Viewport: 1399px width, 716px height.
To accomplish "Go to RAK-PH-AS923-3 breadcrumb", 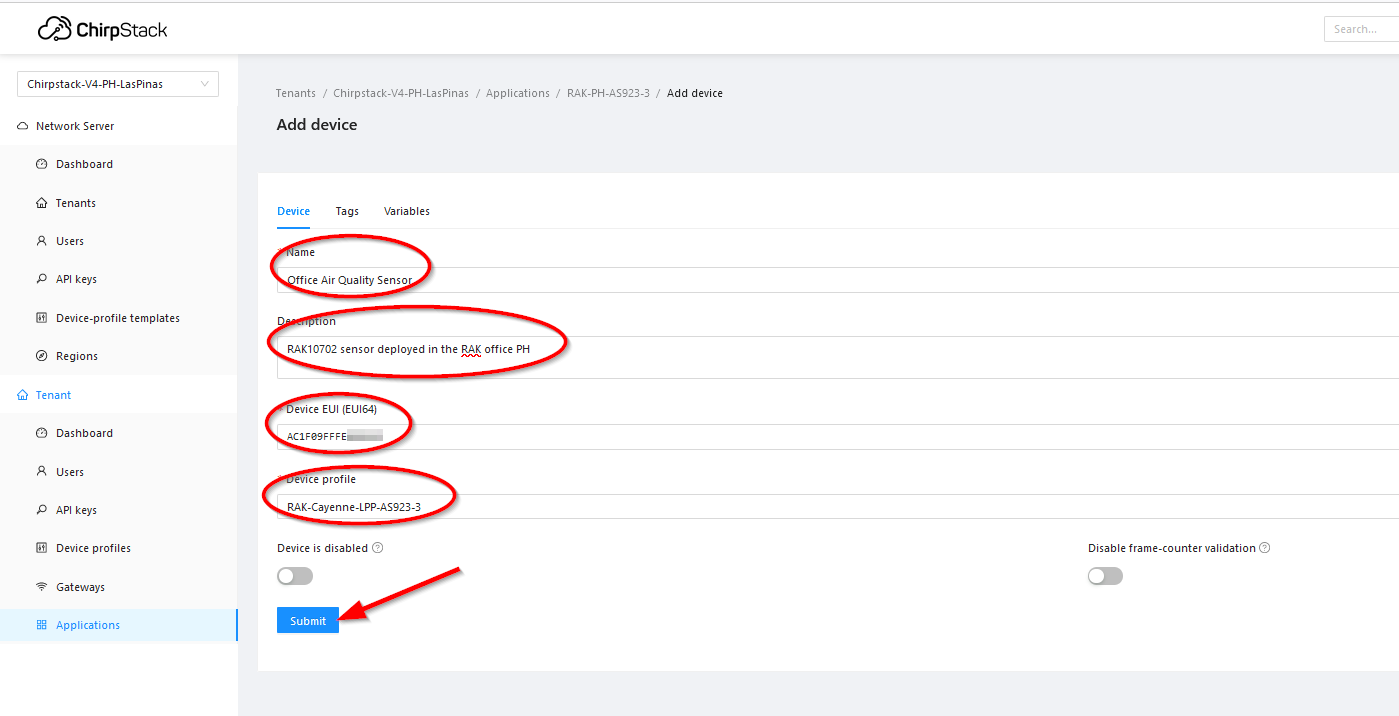I will [x=608, y=93].
